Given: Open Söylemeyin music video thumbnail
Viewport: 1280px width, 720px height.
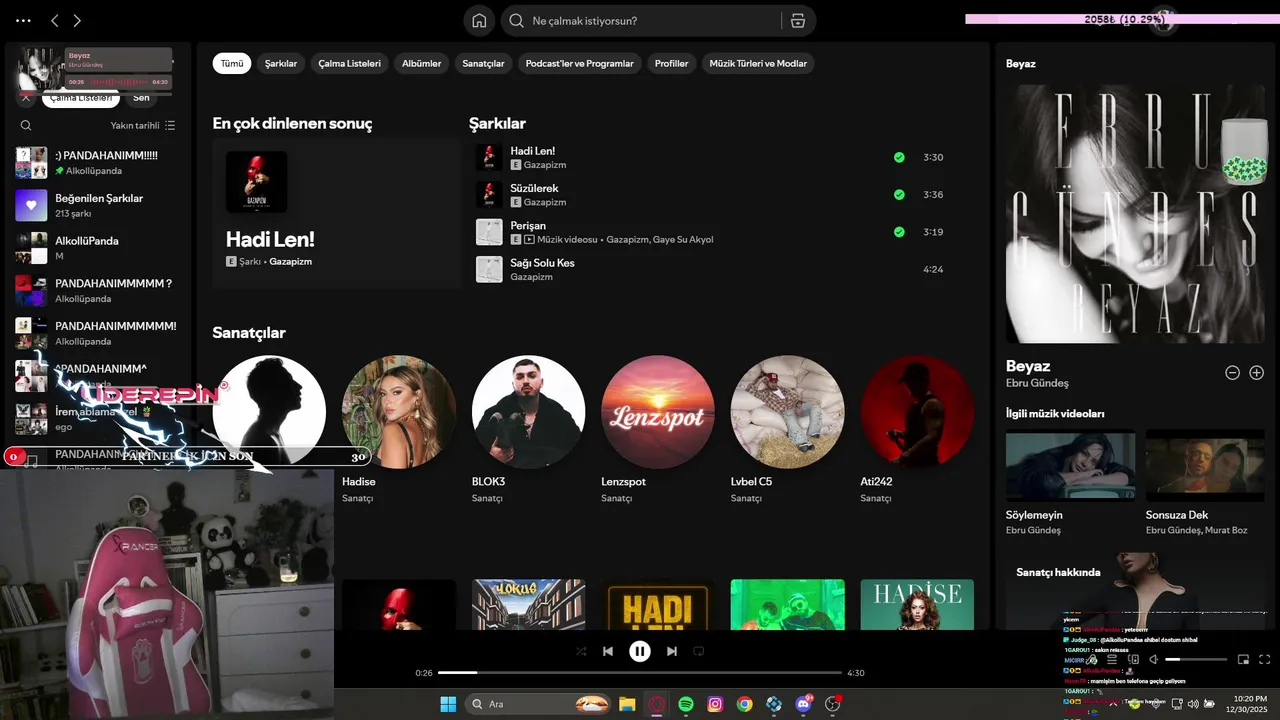Looking at the screenshot, I should [x=1070, y=465].
